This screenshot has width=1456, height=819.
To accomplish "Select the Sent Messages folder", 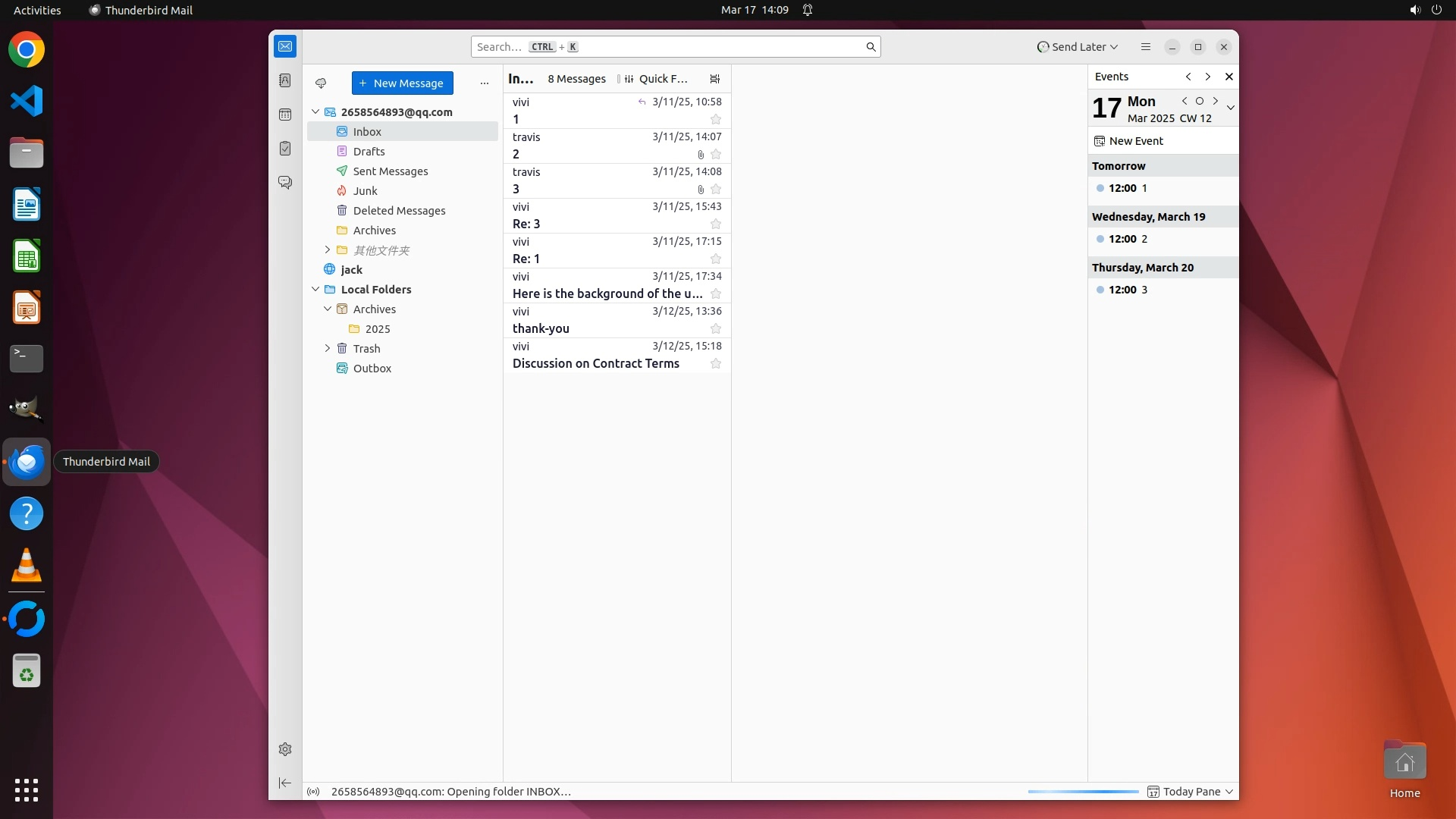I will [390, 171].
